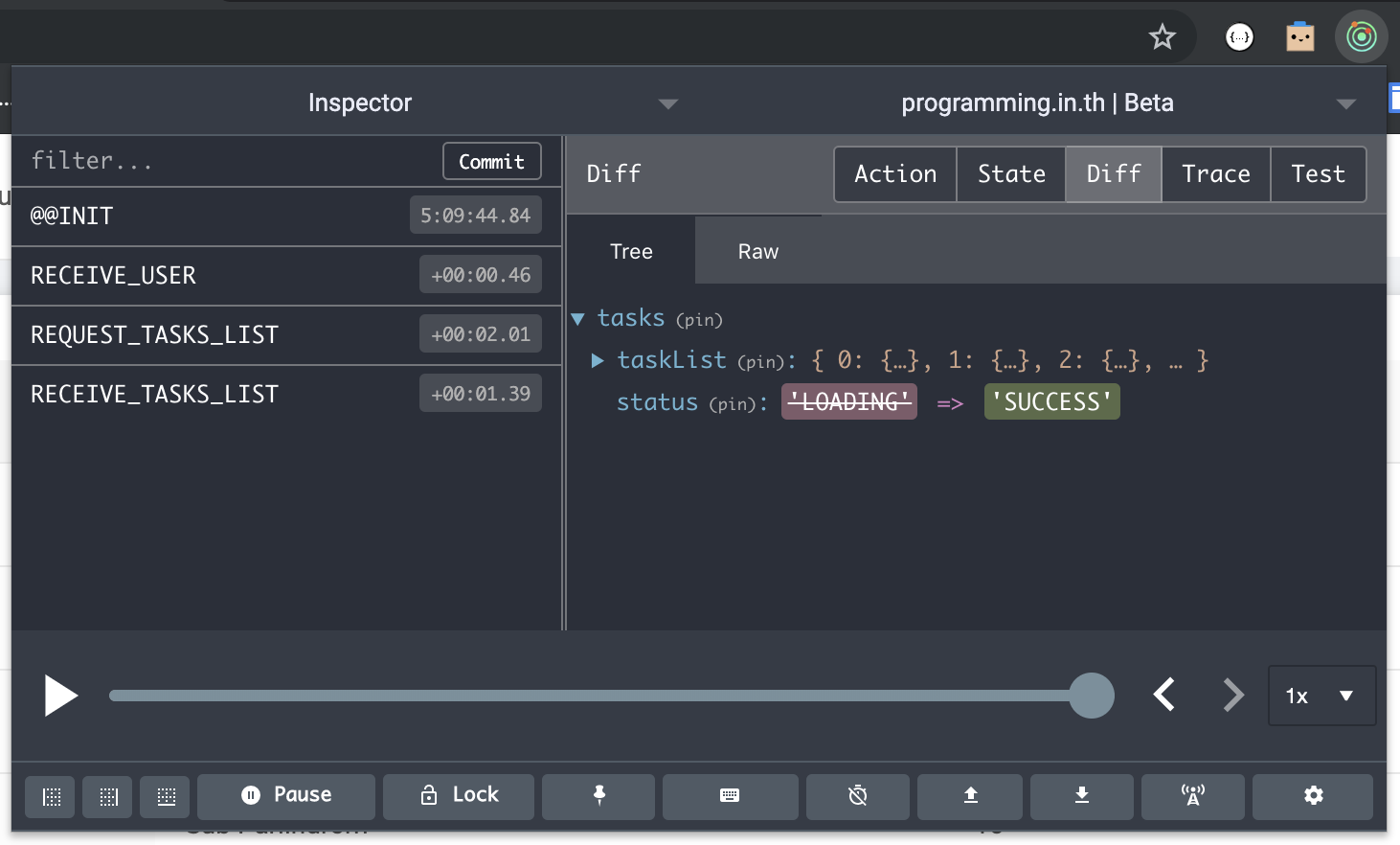Step to previous action
This screenshot has height=845, width=1400.
tap(1164, 696)
